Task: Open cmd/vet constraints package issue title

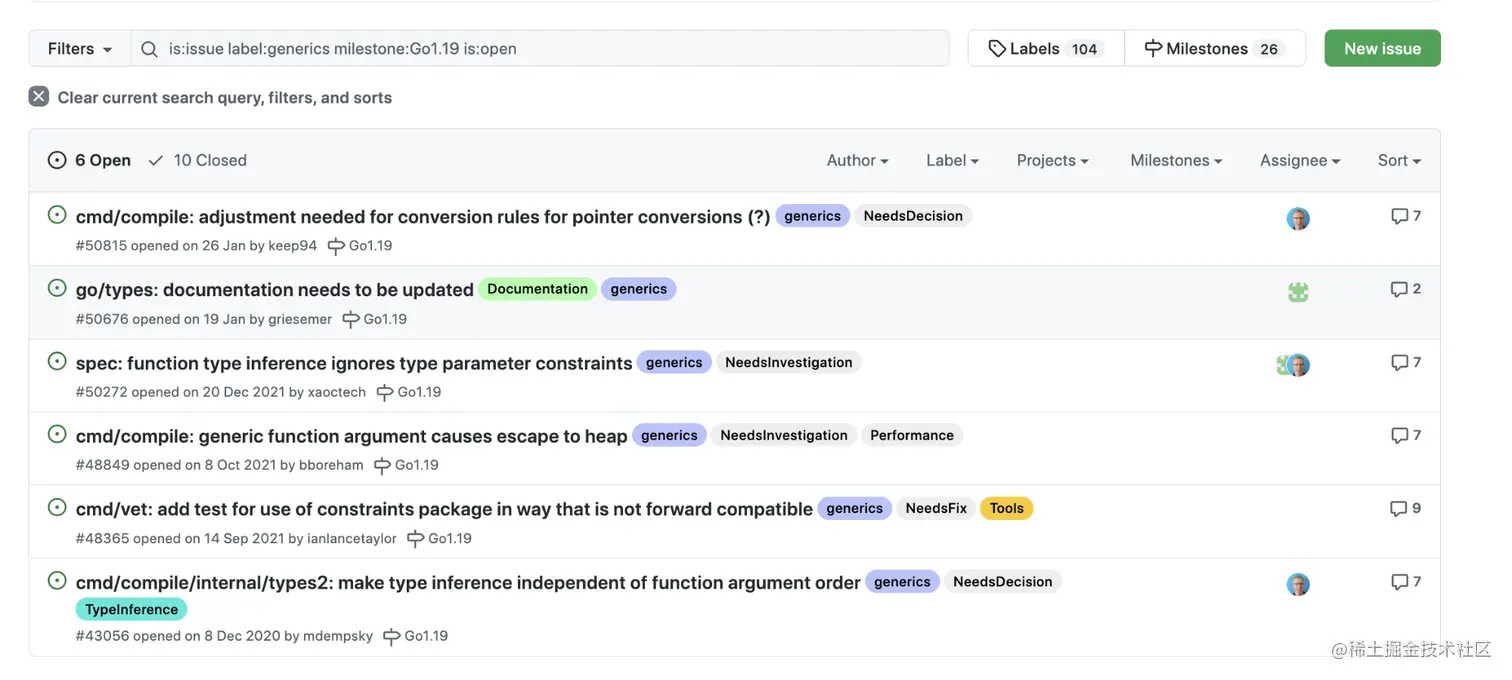Action: (444, 509)
